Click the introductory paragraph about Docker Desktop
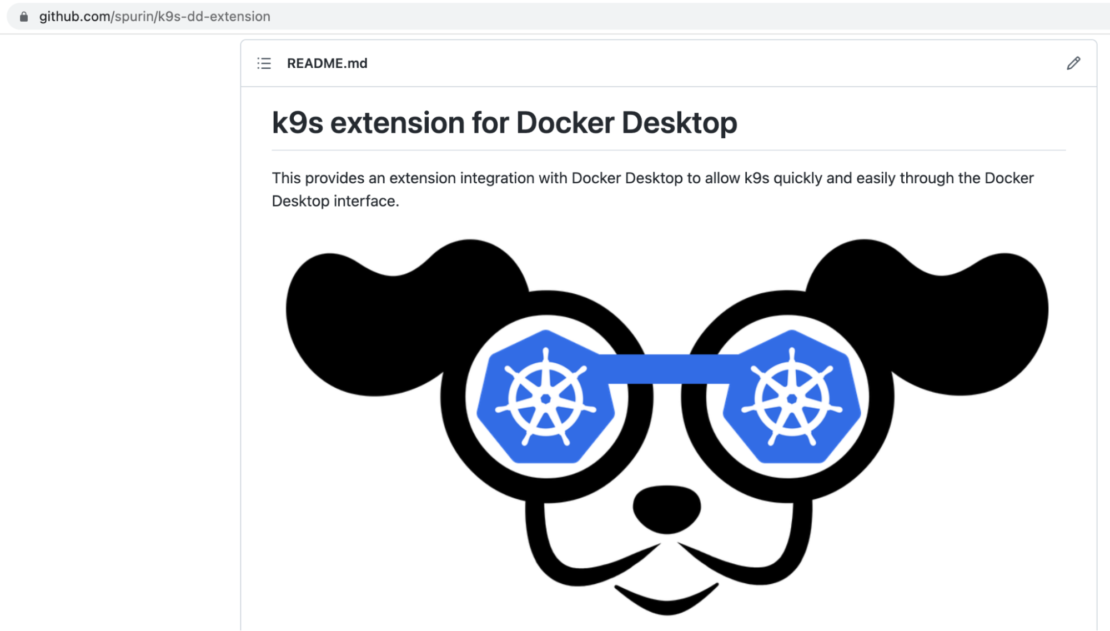 652,189
